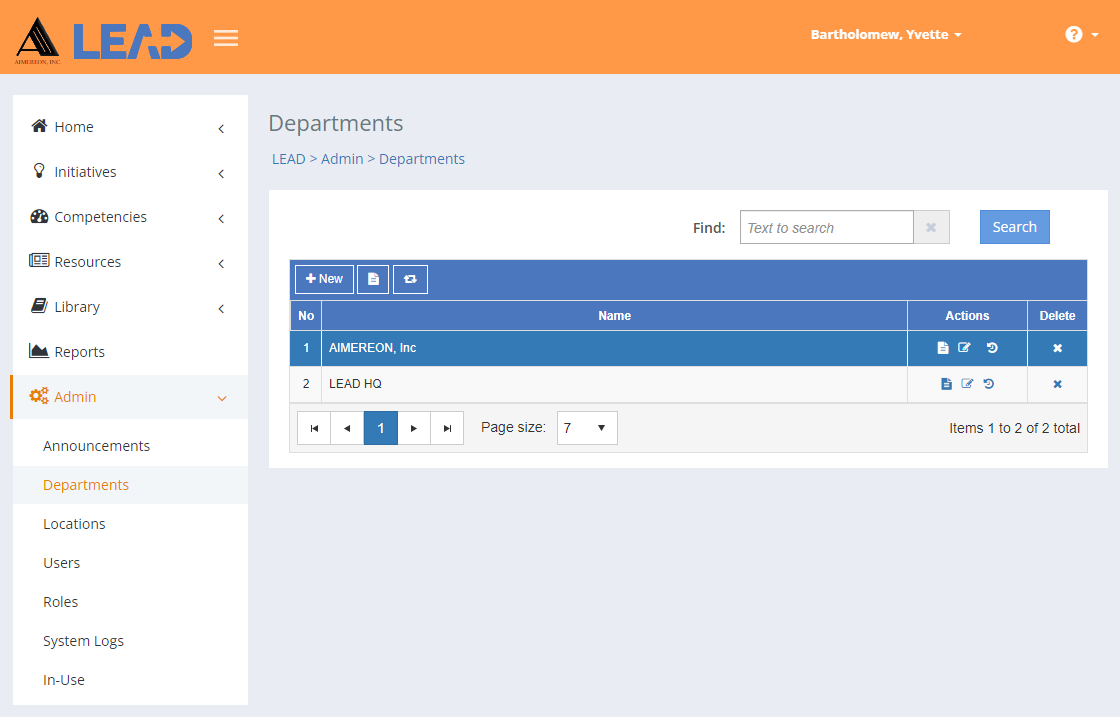Open the Bartholomew, Yvette user dropdown
The image size is (1120, 717).
pos(886,34)
